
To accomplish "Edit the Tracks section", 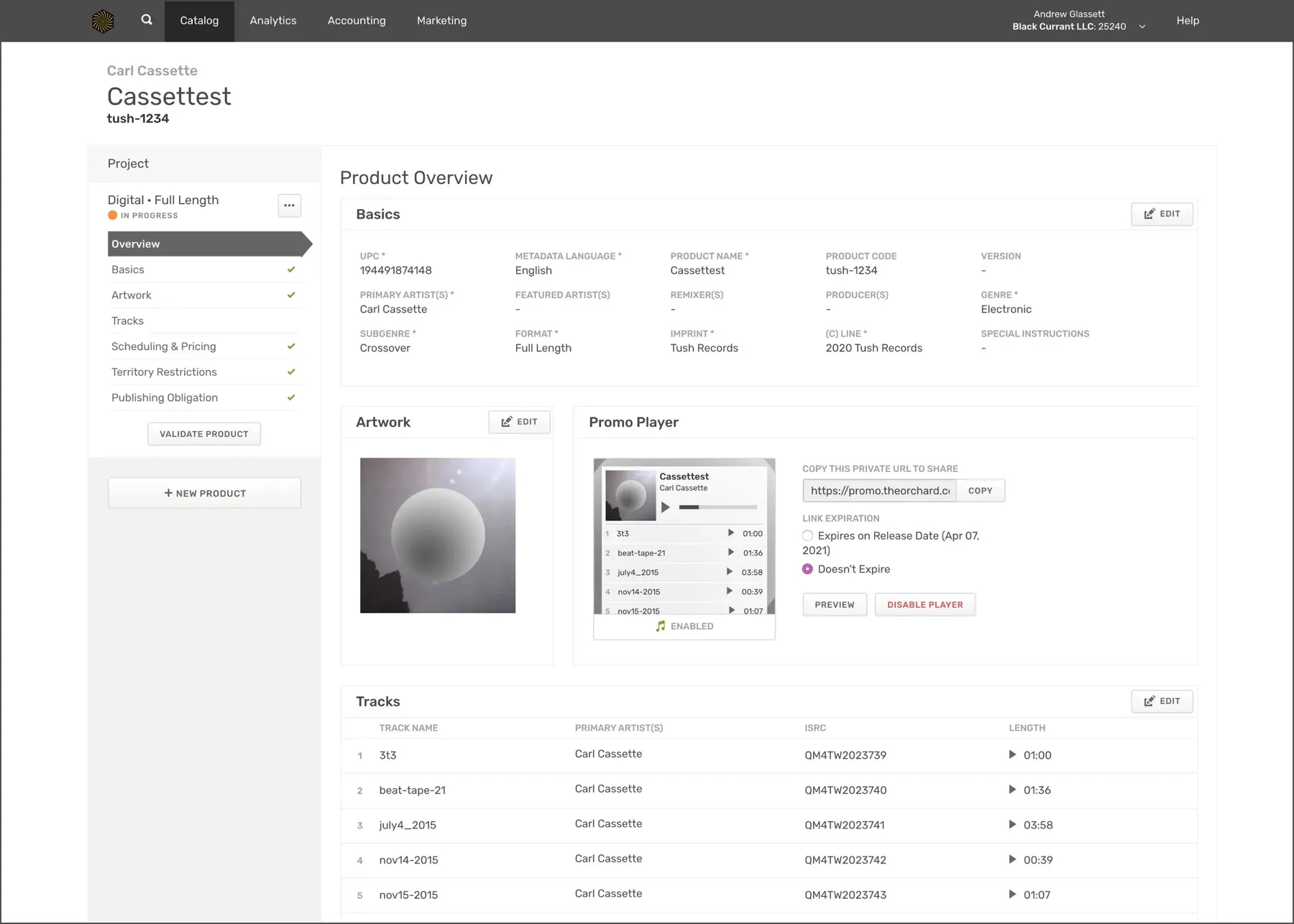I will click(x=1162, y=701).
